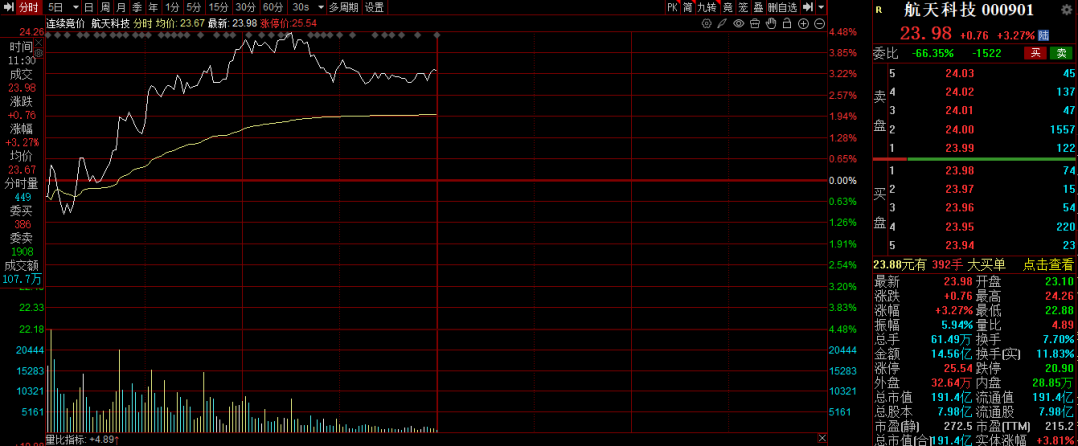The height and width of the screenshot is (446, 1078).
Task: Click the red 买 buy button
Action: [x=1035, y=53]
